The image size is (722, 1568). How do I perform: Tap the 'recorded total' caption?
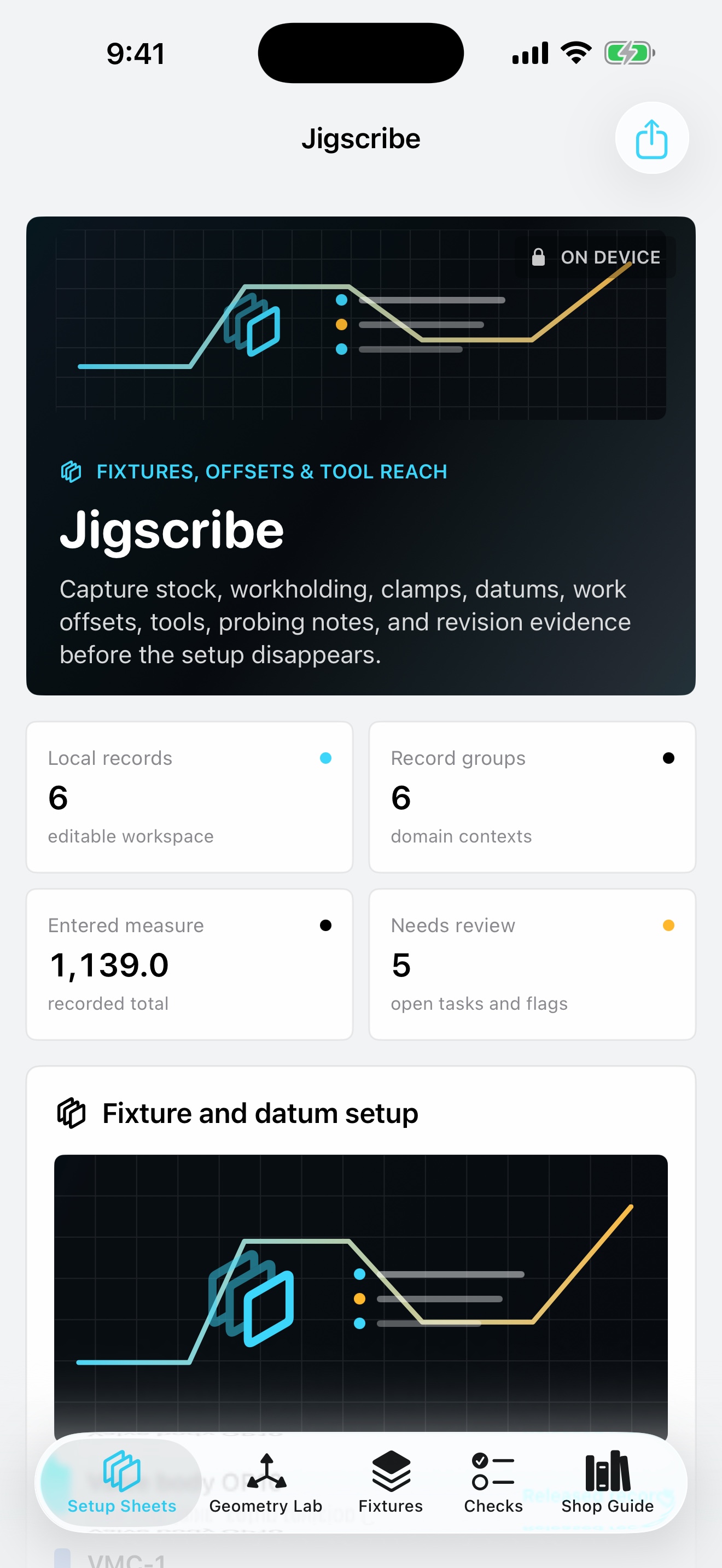pyautogui.click(x=108, y=1004)
